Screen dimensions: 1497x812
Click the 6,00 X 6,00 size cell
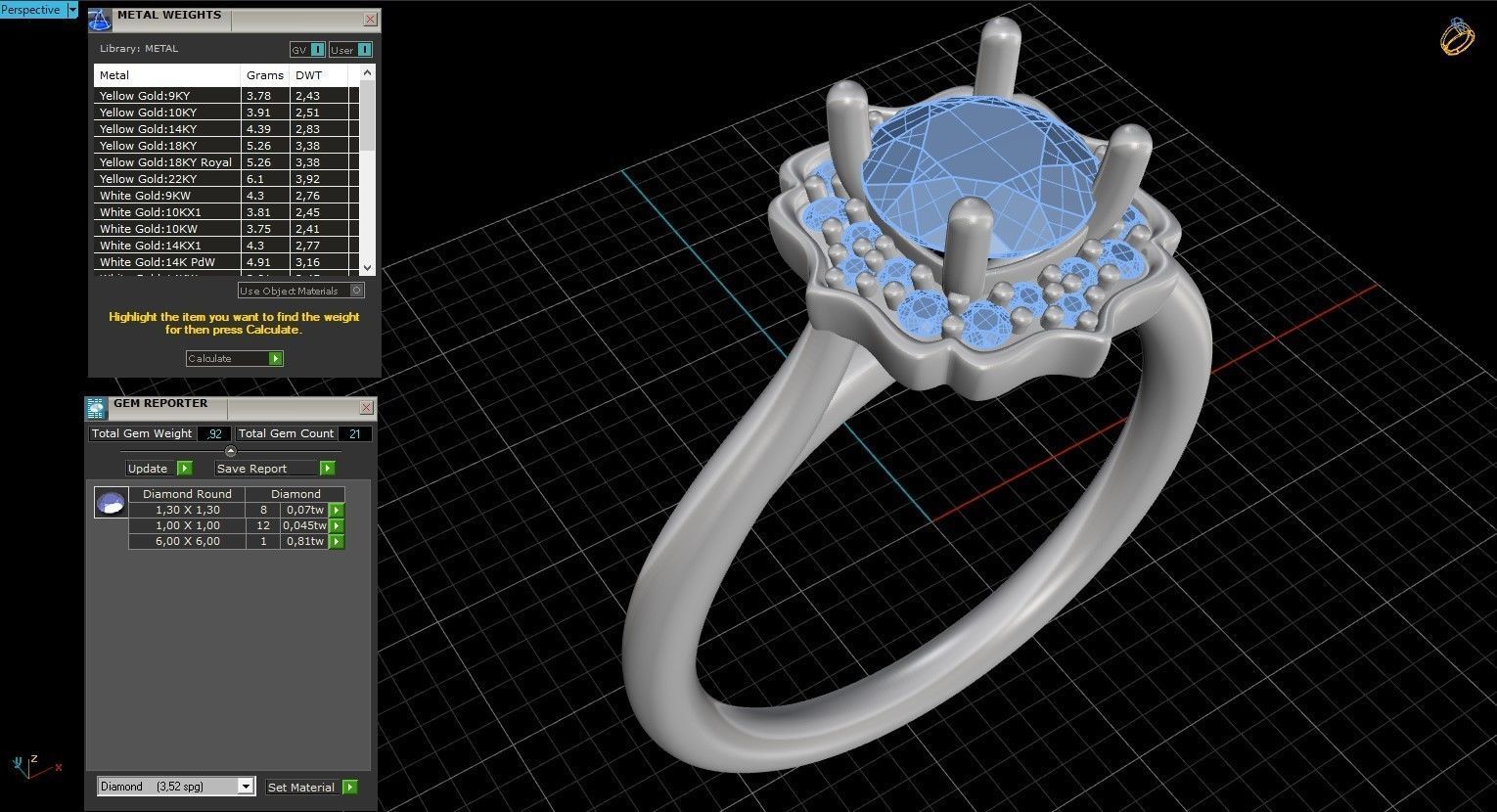187,542
